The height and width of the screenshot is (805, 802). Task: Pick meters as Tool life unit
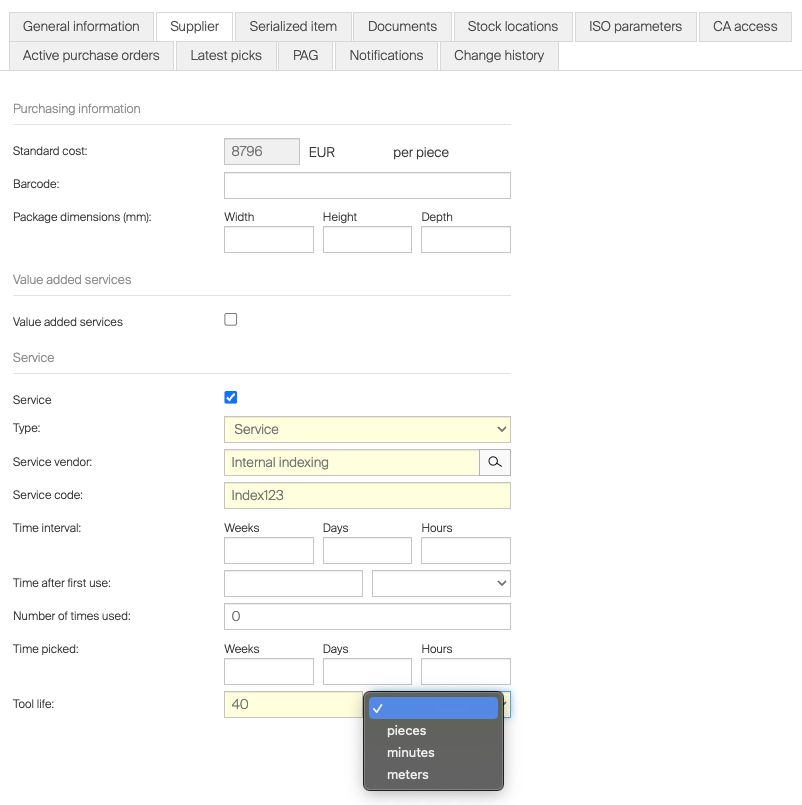click(x=408, y=775)
